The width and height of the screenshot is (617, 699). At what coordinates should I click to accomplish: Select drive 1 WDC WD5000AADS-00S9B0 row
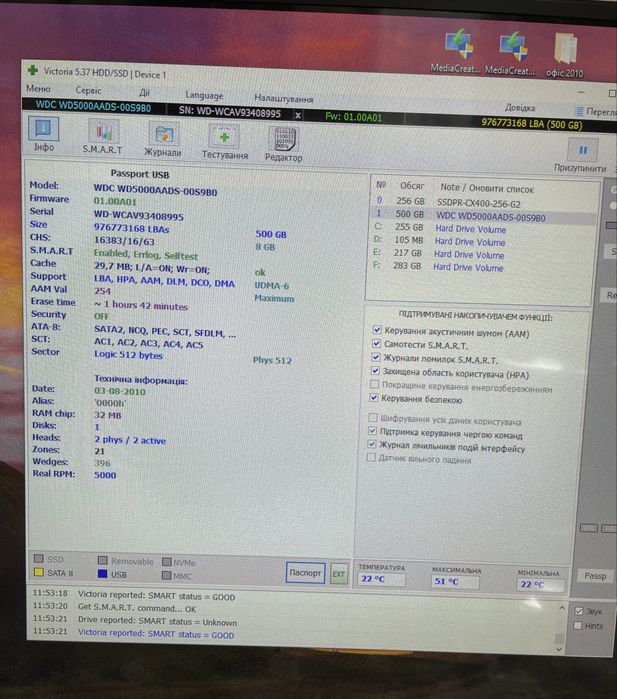pos(482,216)
